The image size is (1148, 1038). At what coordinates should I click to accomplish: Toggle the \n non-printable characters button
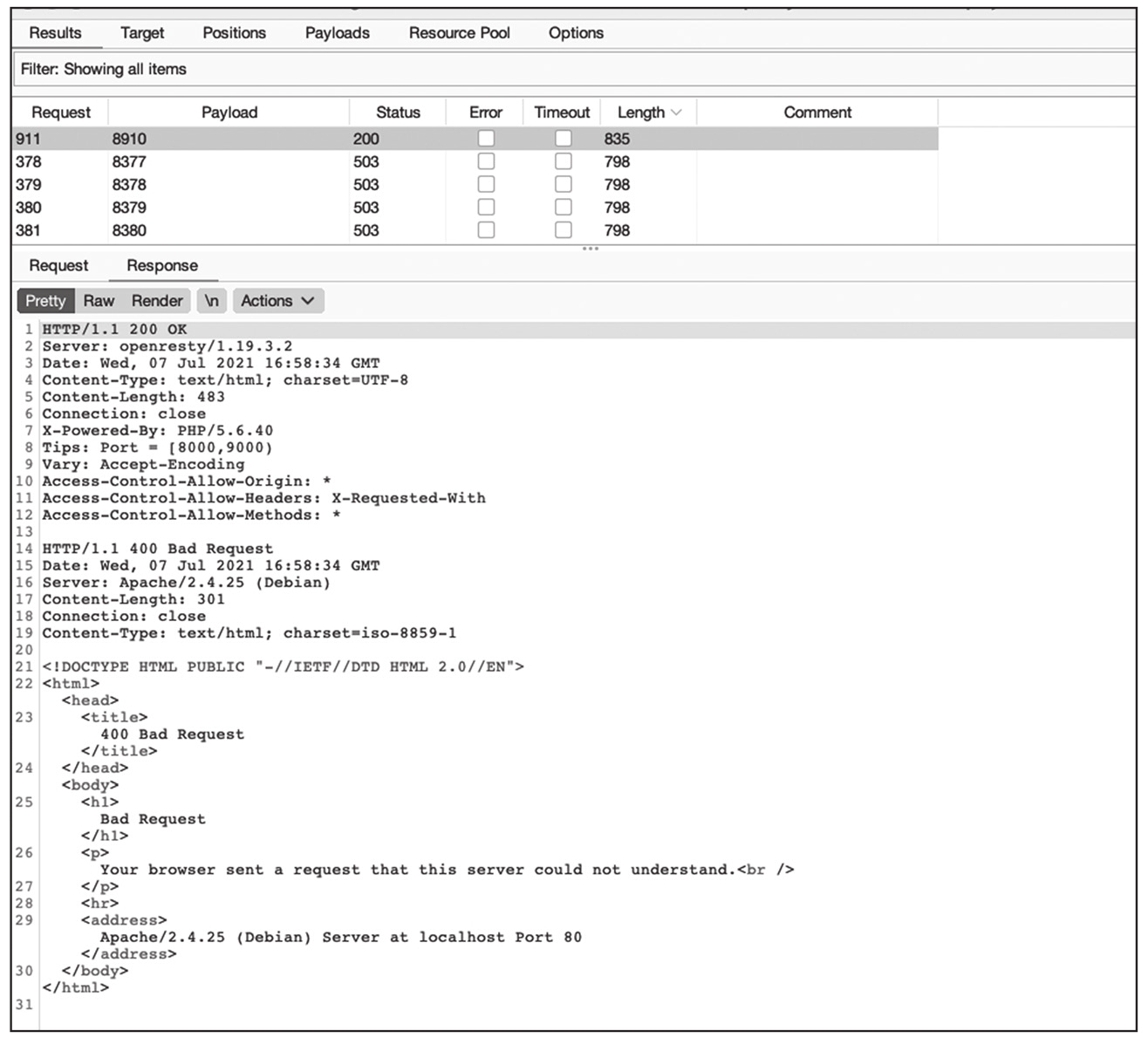(x=212, y=301)
